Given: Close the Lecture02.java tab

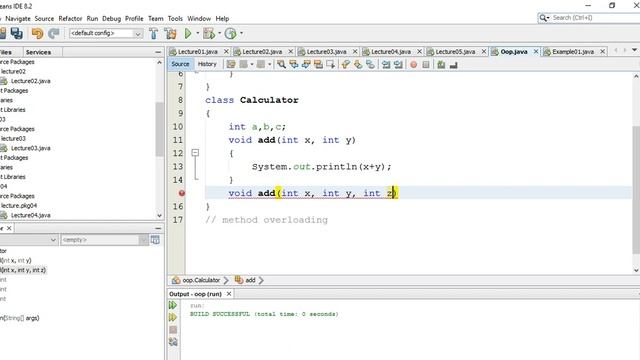Looking at the screenshot, I should (291, 51).
